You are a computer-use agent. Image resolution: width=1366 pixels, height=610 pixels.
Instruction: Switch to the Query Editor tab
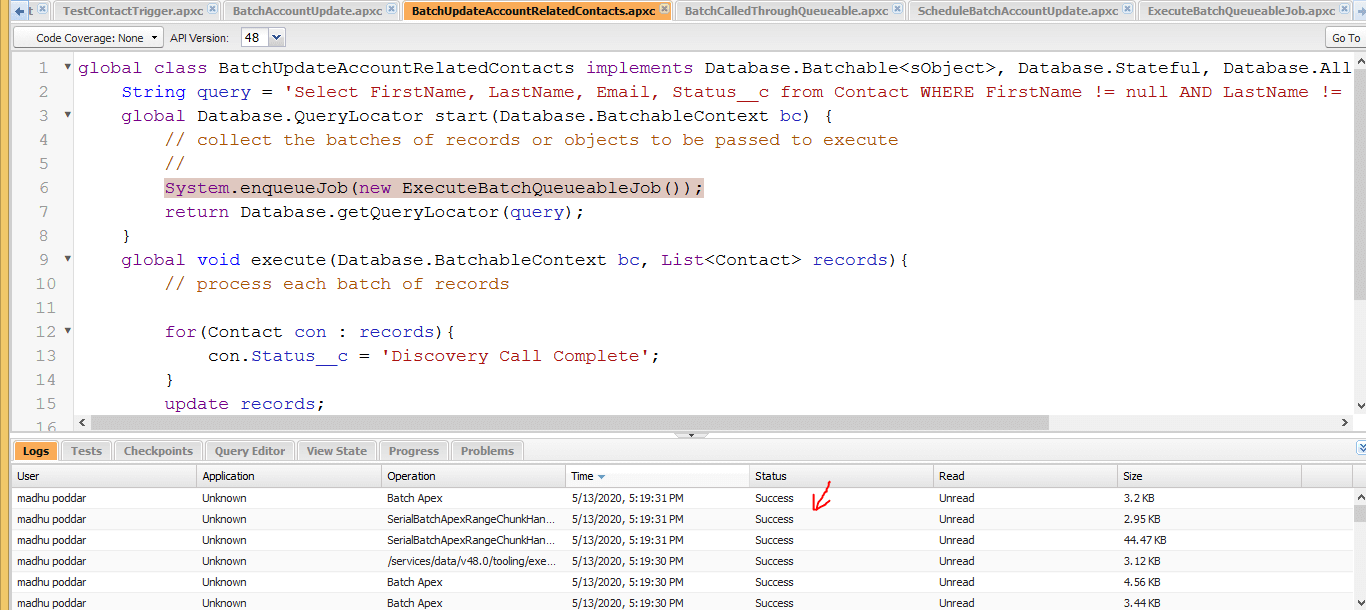(x=250, y=451)
